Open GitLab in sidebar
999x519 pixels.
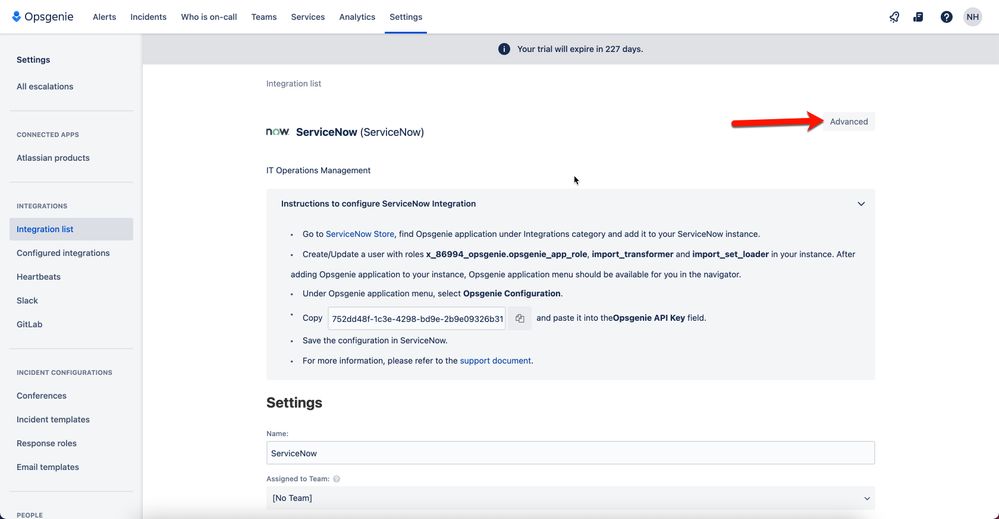click(29, 324)
